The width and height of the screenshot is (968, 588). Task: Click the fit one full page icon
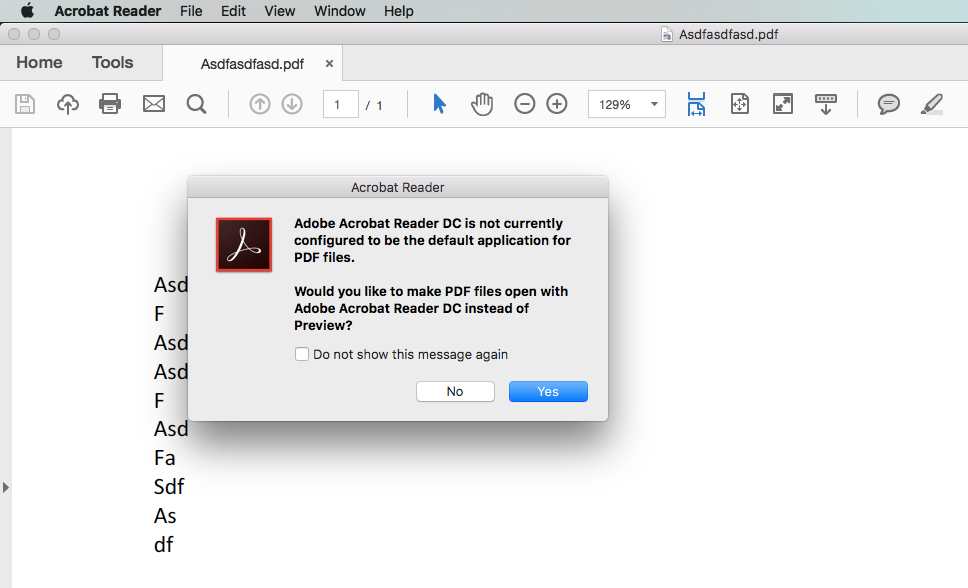(x=740, y=104)
